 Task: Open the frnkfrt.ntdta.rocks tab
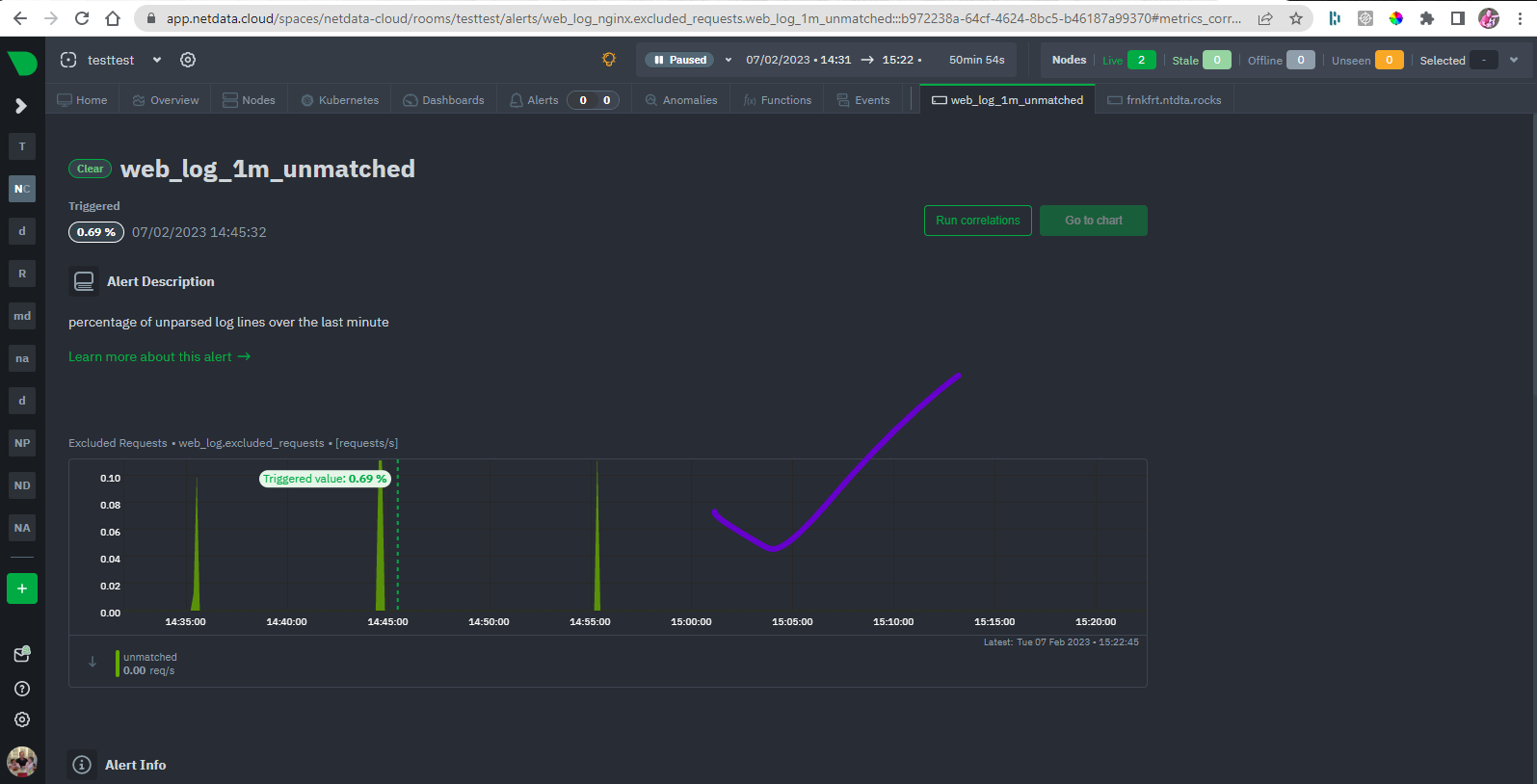click(1164, 100)
